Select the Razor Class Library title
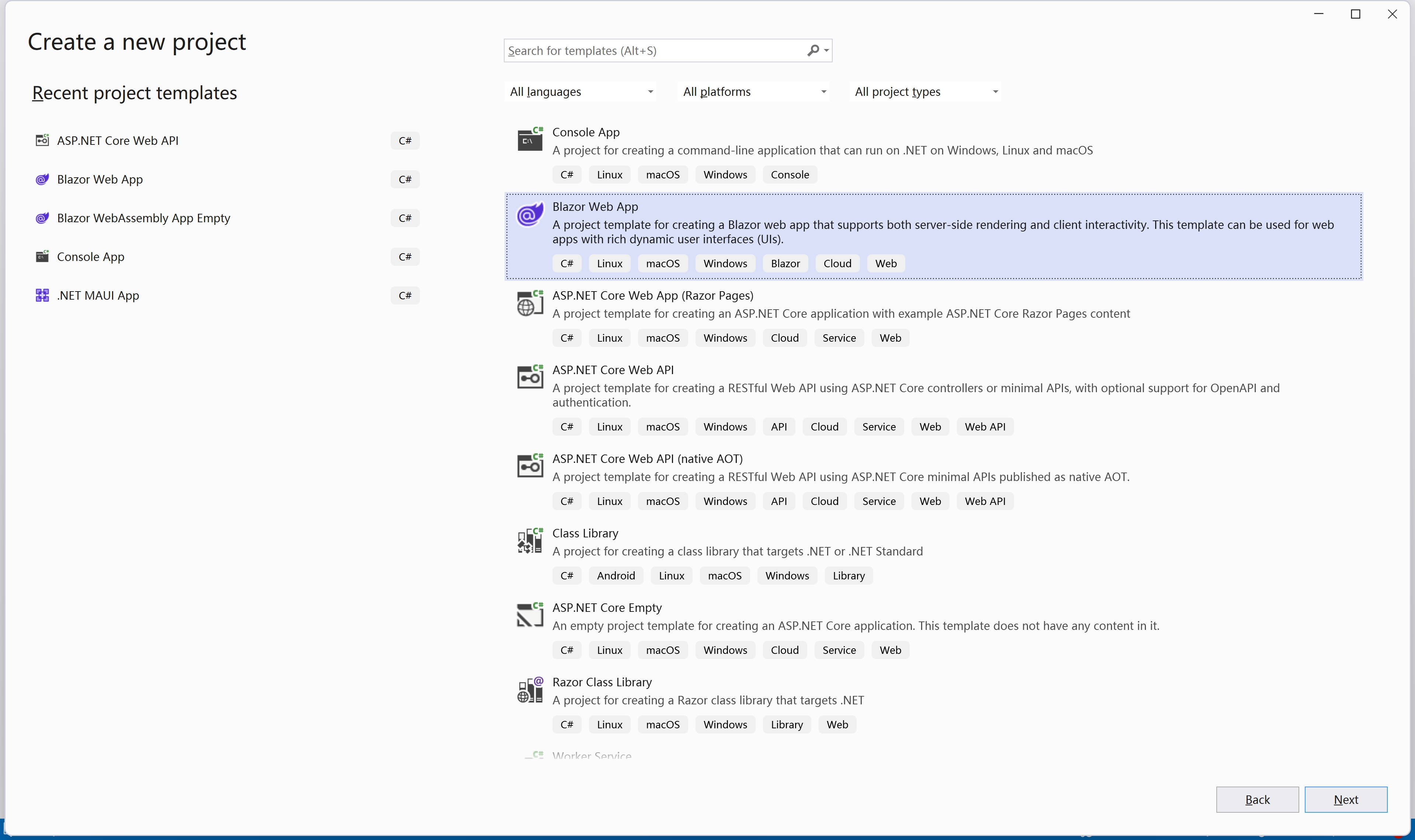This screenshot has height=840, width=1415. click(602, 682)
